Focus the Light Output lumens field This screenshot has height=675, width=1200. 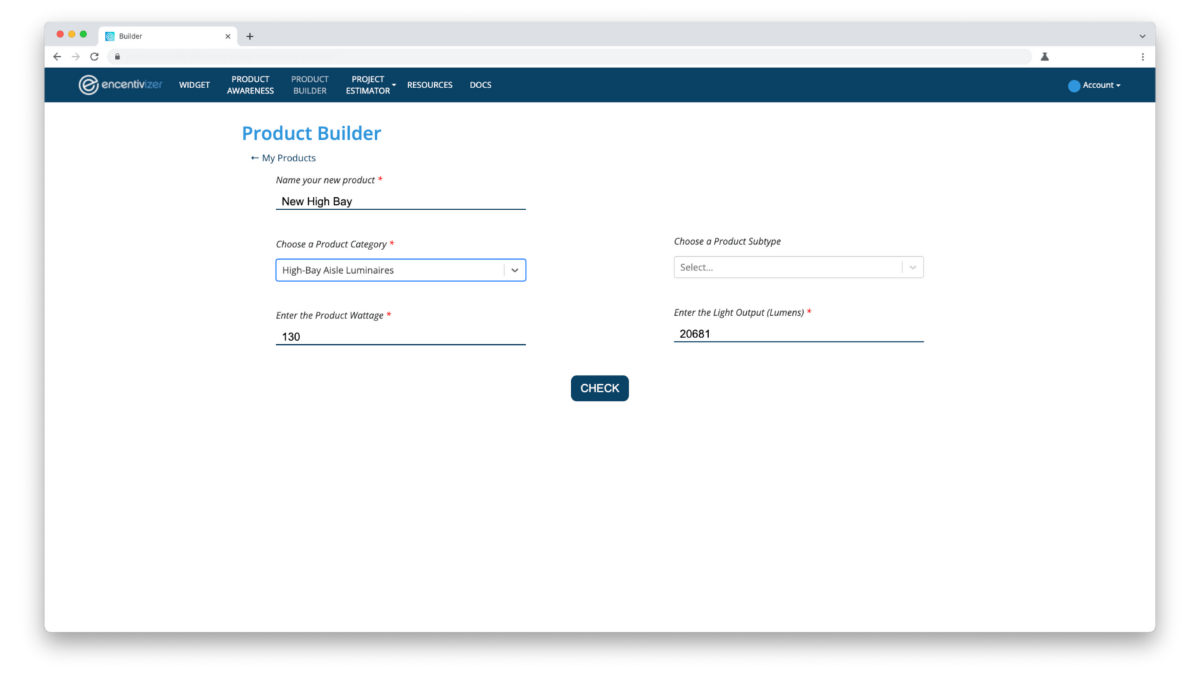[798, 334]
